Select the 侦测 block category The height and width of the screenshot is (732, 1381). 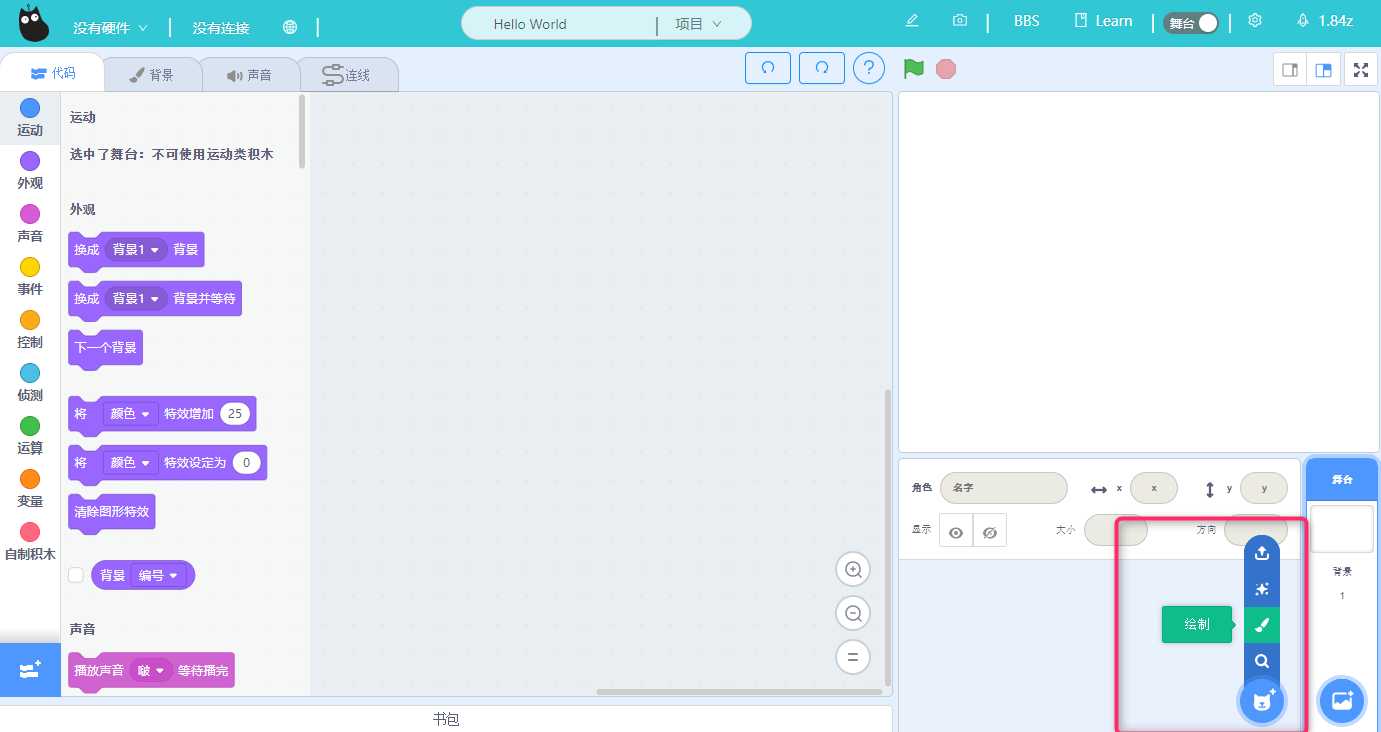pos(30,383)
